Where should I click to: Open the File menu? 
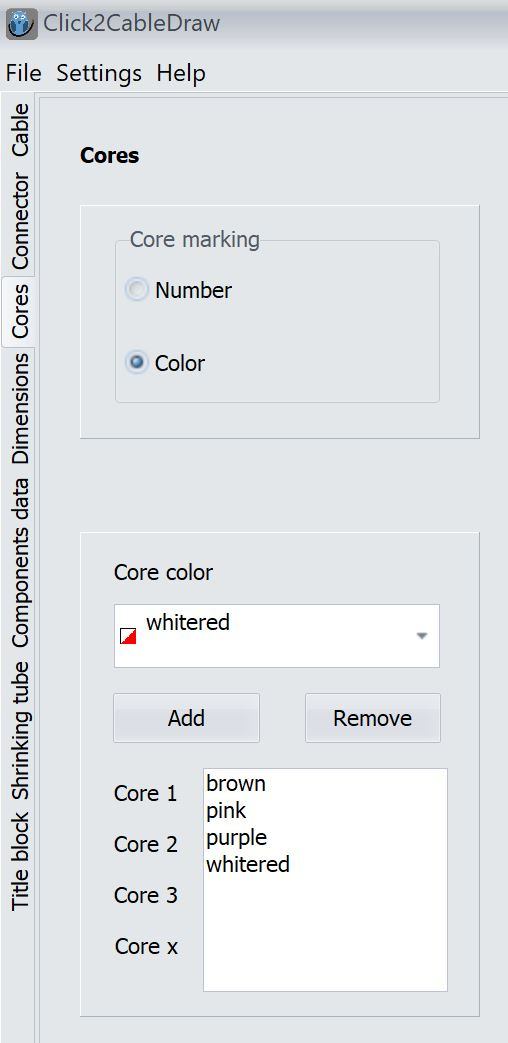[x=23, y=73]
